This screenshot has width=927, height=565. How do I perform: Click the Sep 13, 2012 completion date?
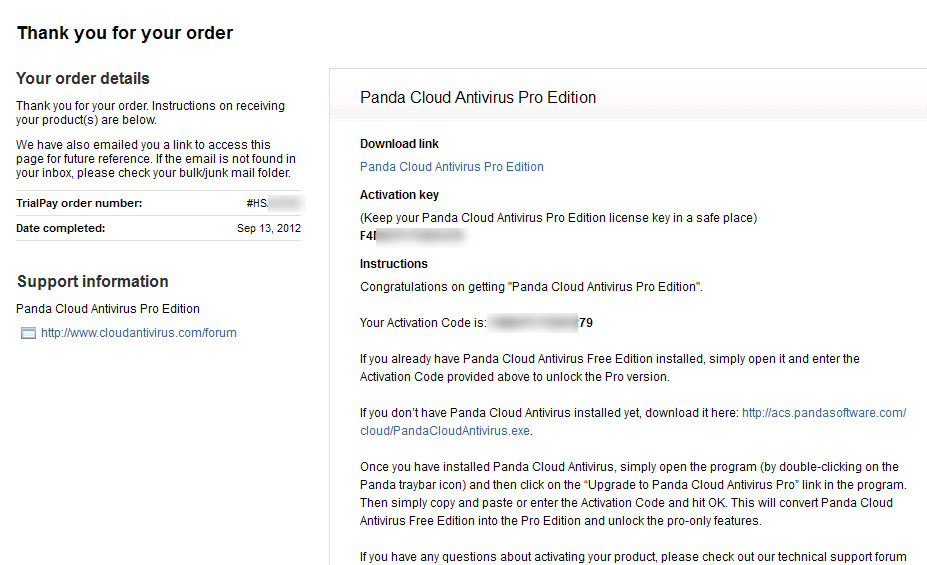[x=269, y=228]
